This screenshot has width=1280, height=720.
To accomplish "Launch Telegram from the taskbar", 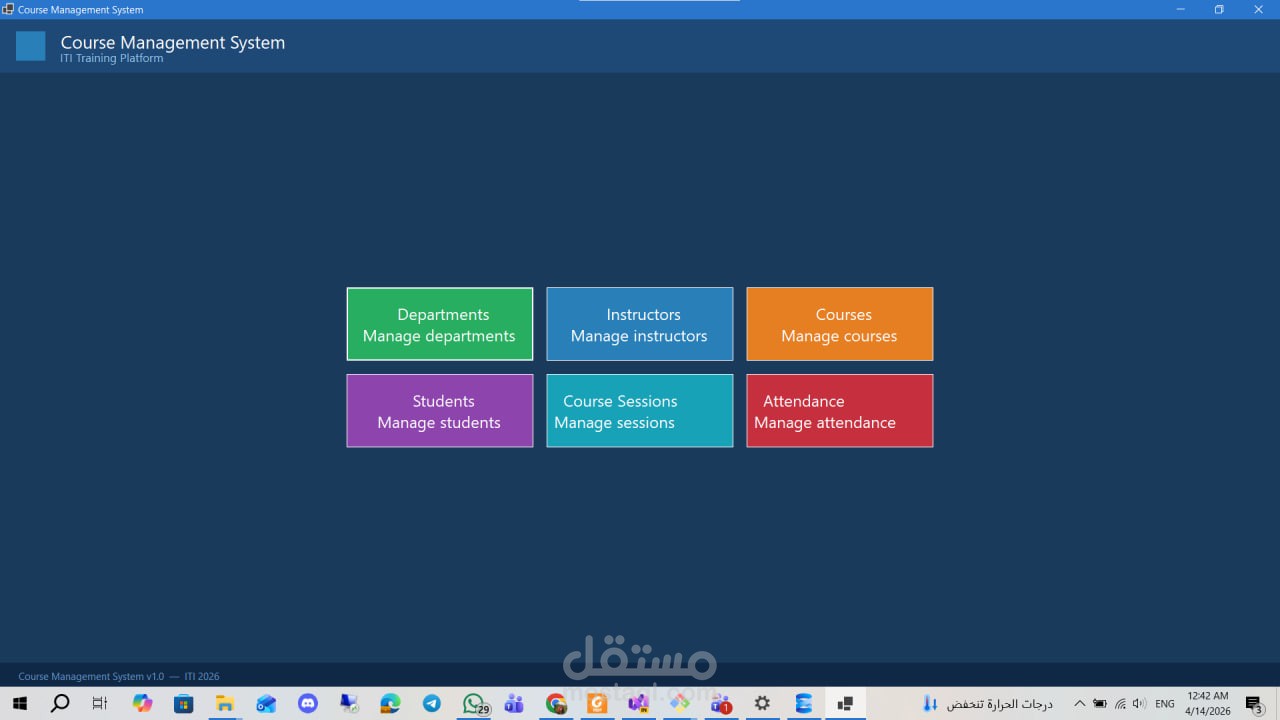I will coord(431,703).
